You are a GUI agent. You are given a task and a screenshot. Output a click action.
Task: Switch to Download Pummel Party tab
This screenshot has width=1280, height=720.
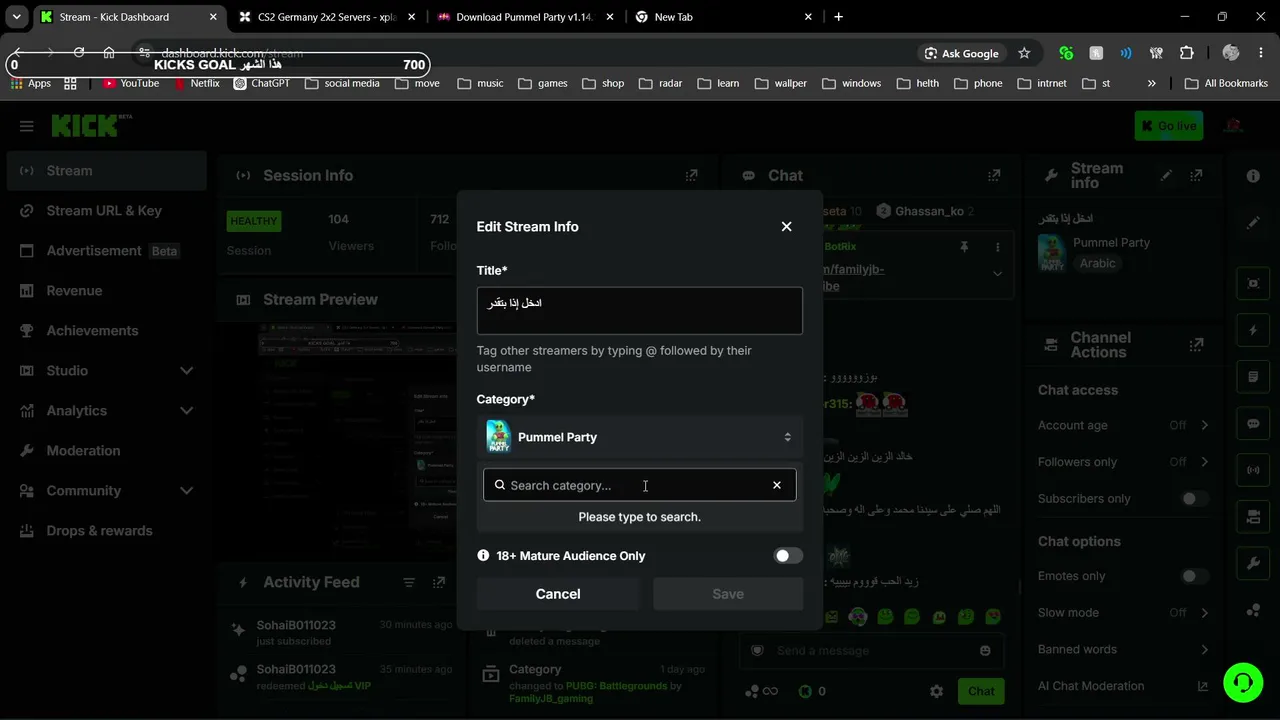pyautogui.click(x=526, y=17)
